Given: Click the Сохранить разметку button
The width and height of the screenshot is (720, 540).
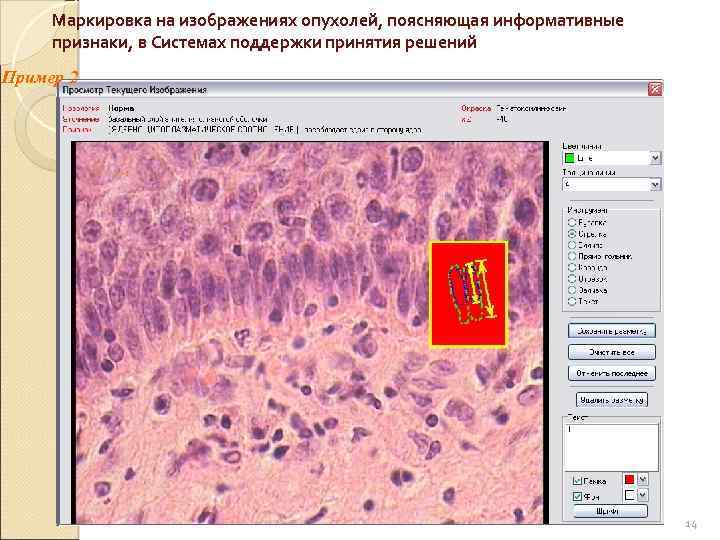Looking at the screenshot, I should (612, 331).
